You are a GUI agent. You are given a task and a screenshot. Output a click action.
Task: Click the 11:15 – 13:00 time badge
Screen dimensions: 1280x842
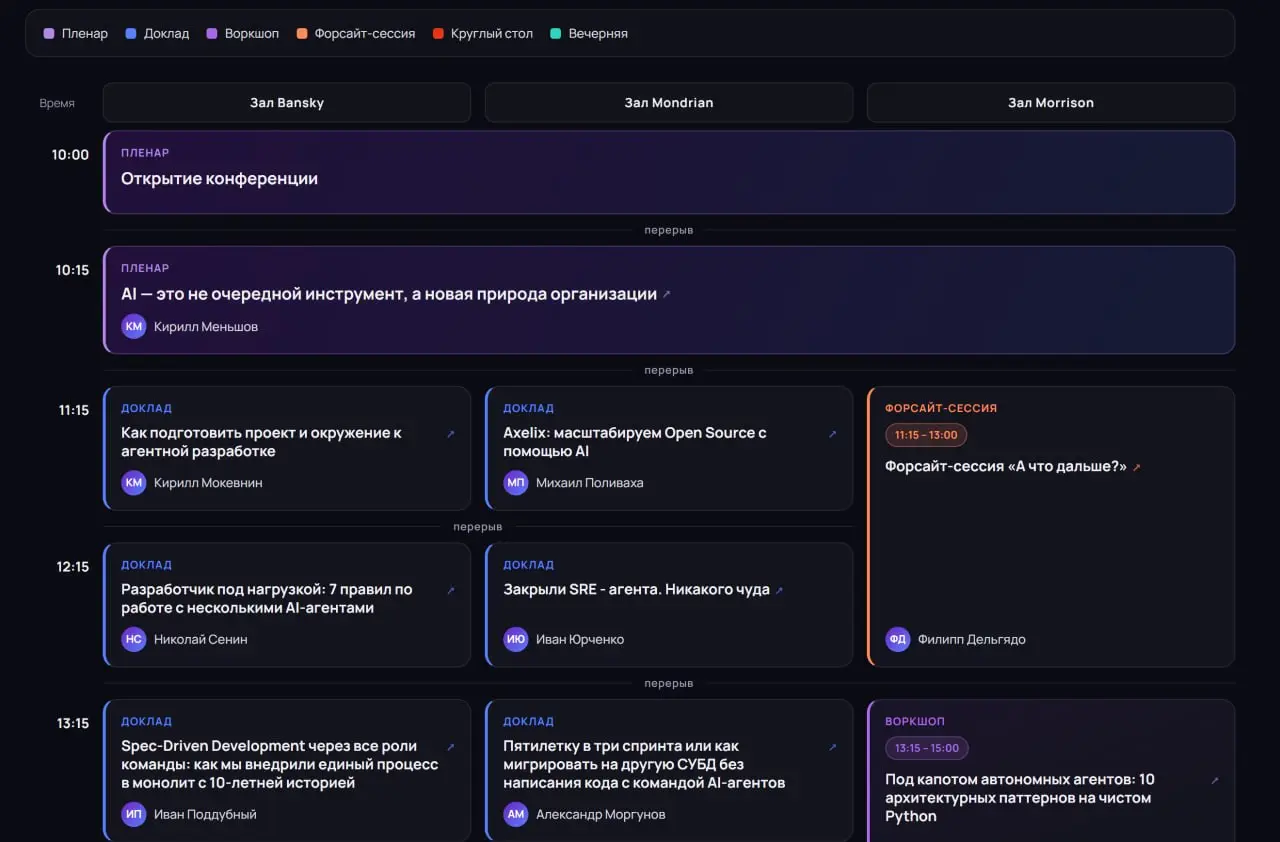click(x=926, y=435)
